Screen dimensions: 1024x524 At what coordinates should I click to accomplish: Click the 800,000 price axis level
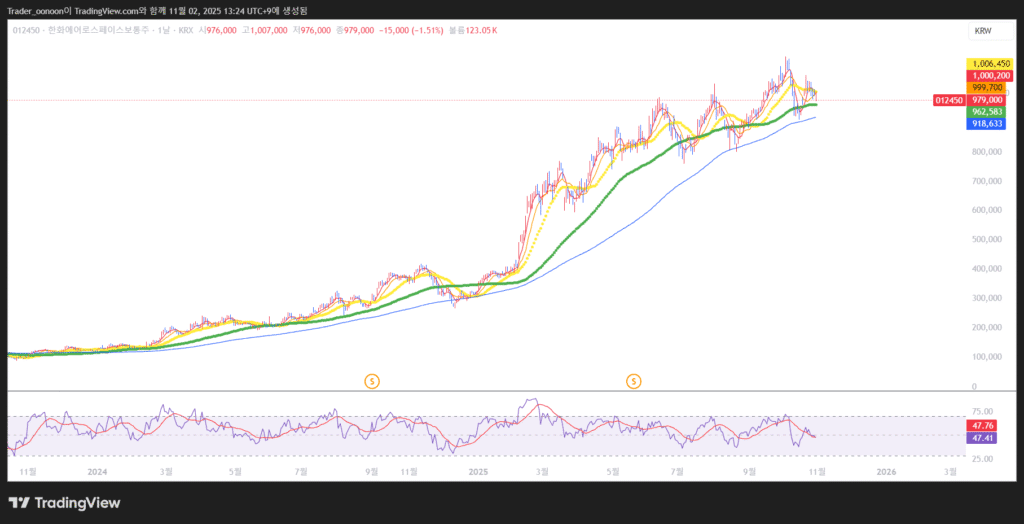click(986, 152)
